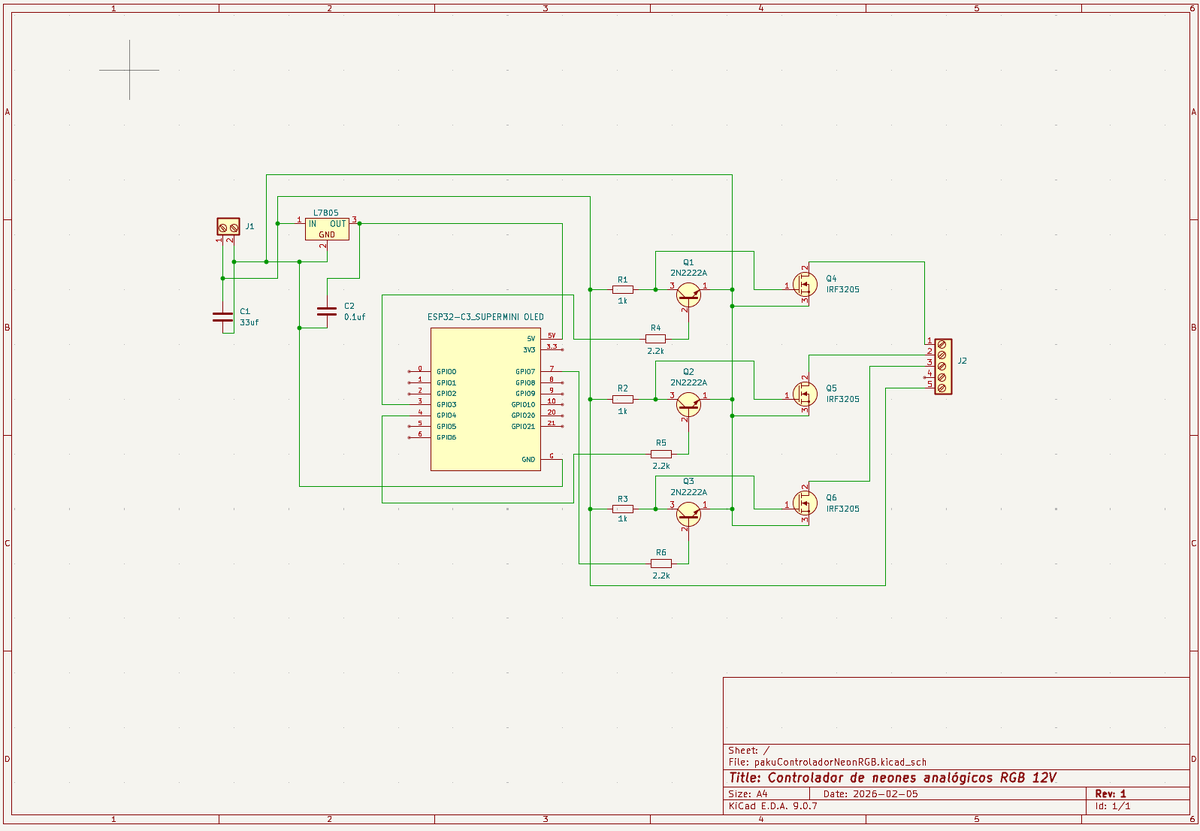Click the "2N2222A" value under Q1
1200x831 pixels.
[x=688, y=272]
